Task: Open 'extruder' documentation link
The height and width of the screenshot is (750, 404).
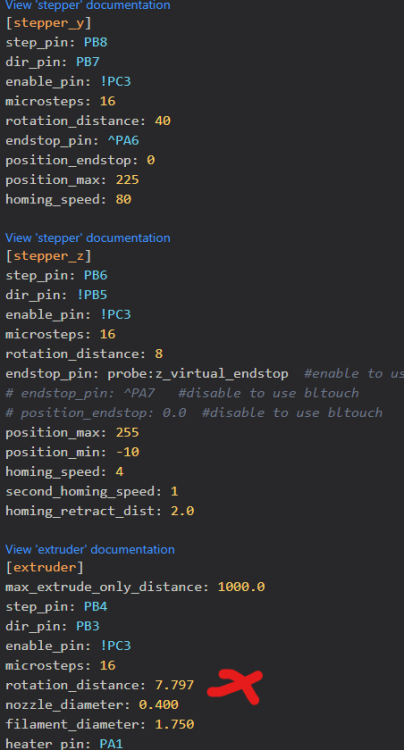Action: coord(90,549)
